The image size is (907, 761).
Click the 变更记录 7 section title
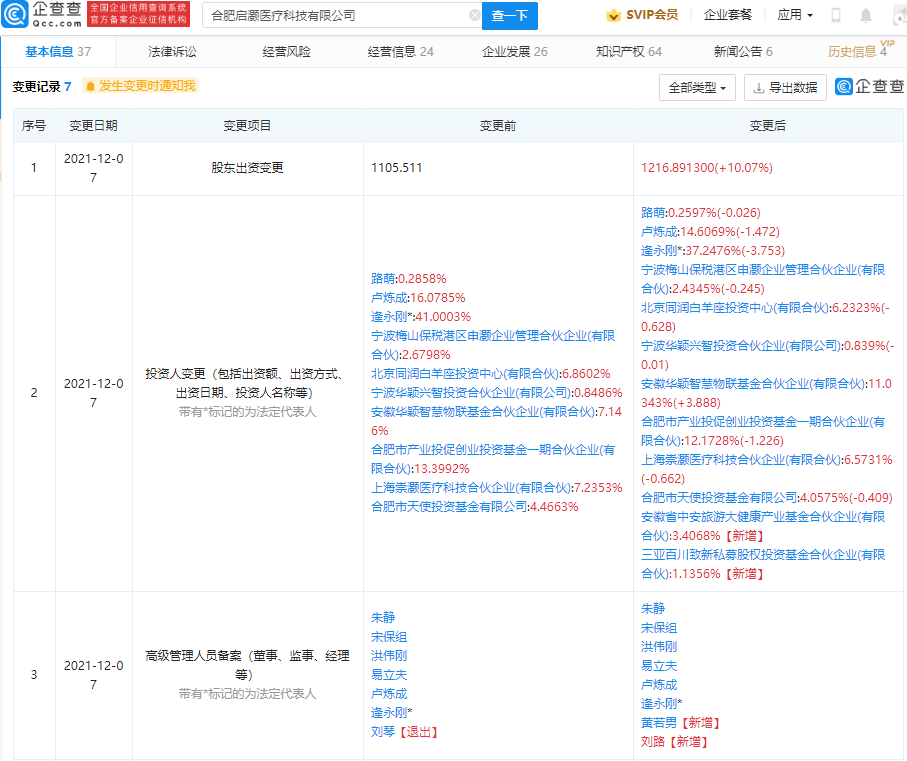pos(42,87)
